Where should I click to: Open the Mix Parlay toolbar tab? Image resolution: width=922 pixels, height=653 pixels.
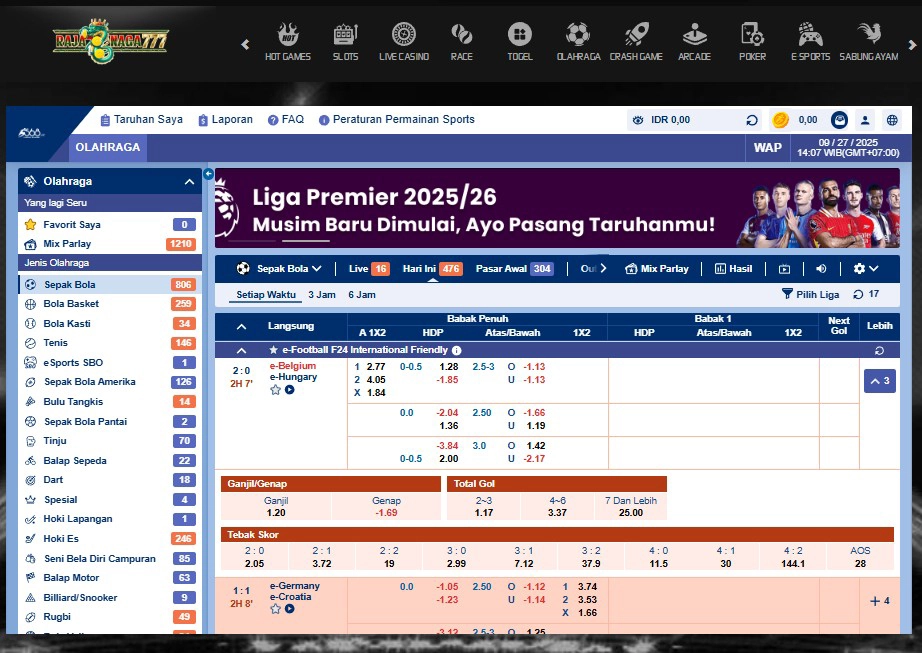[656, 269]
